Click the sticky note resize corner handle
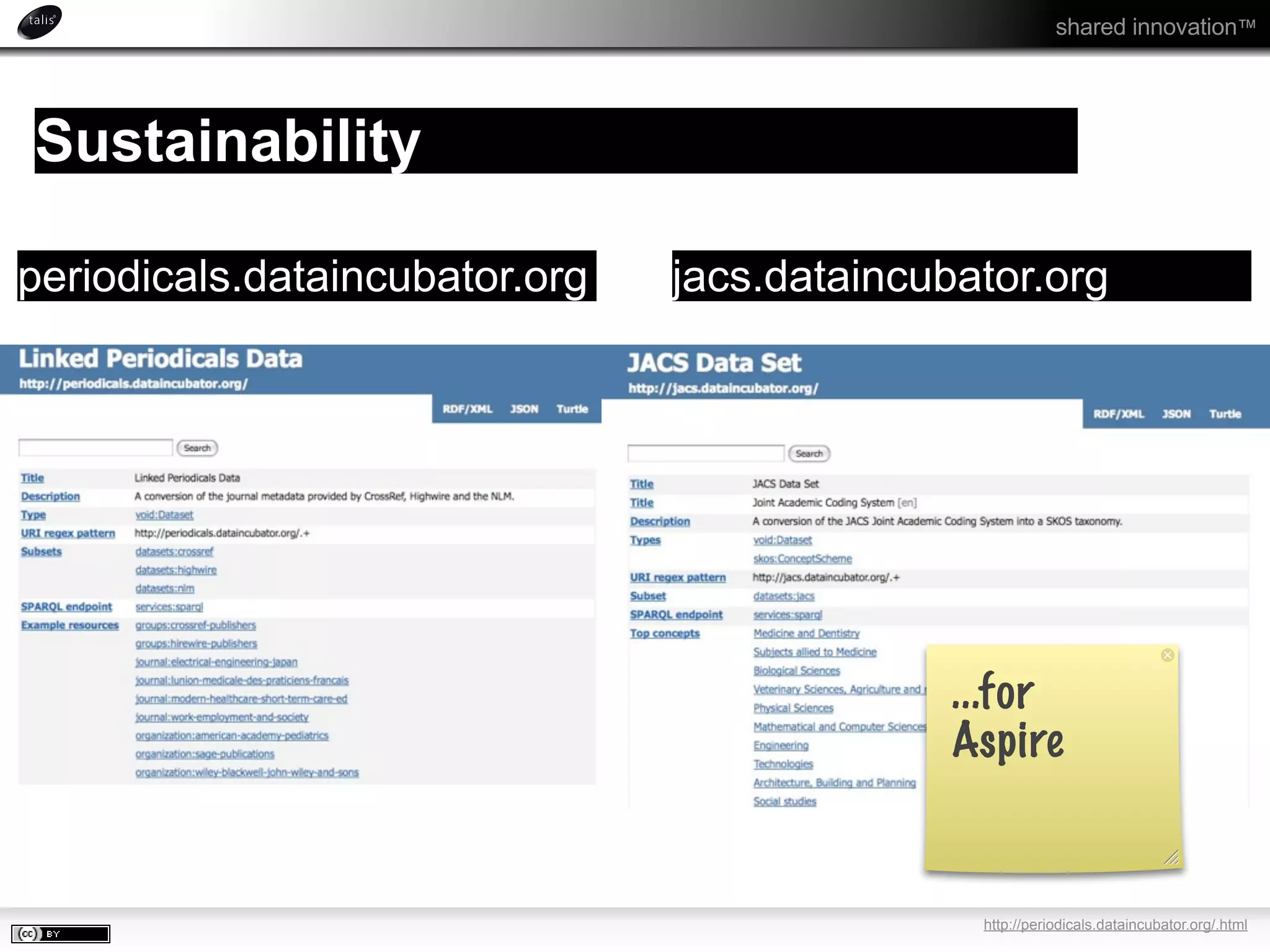The height and width of the screenshot is (952, 1270). click(1171, 857)
